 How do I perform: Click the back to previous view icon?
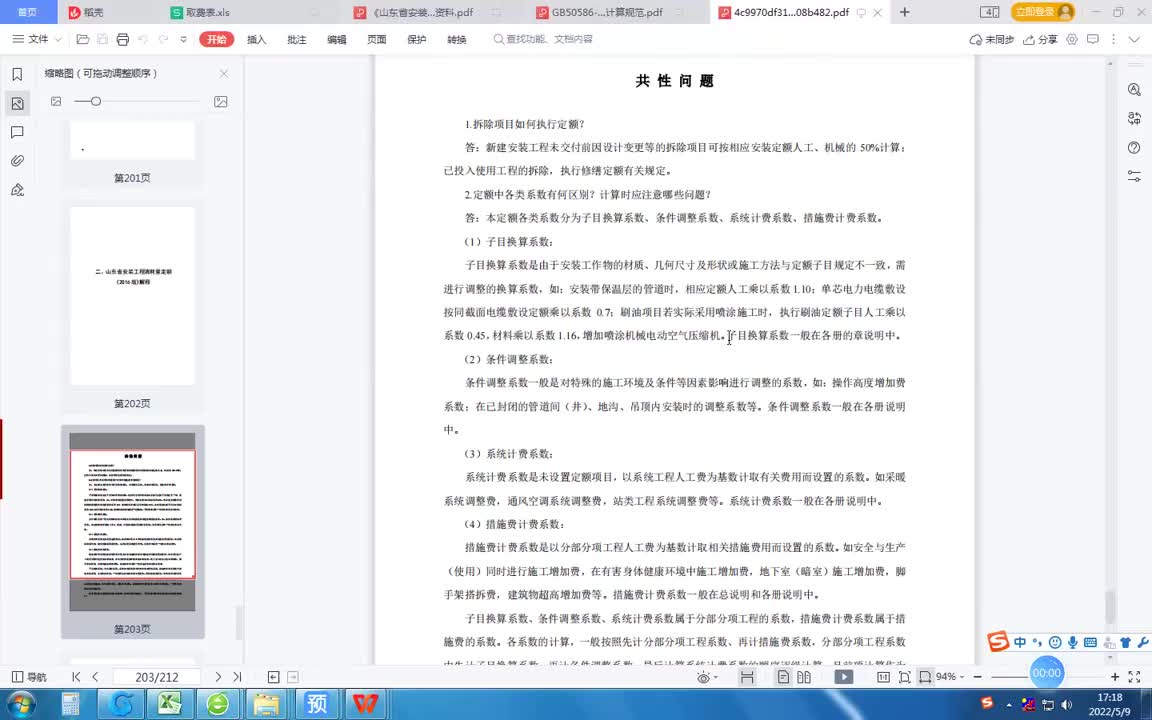[273, 677]
